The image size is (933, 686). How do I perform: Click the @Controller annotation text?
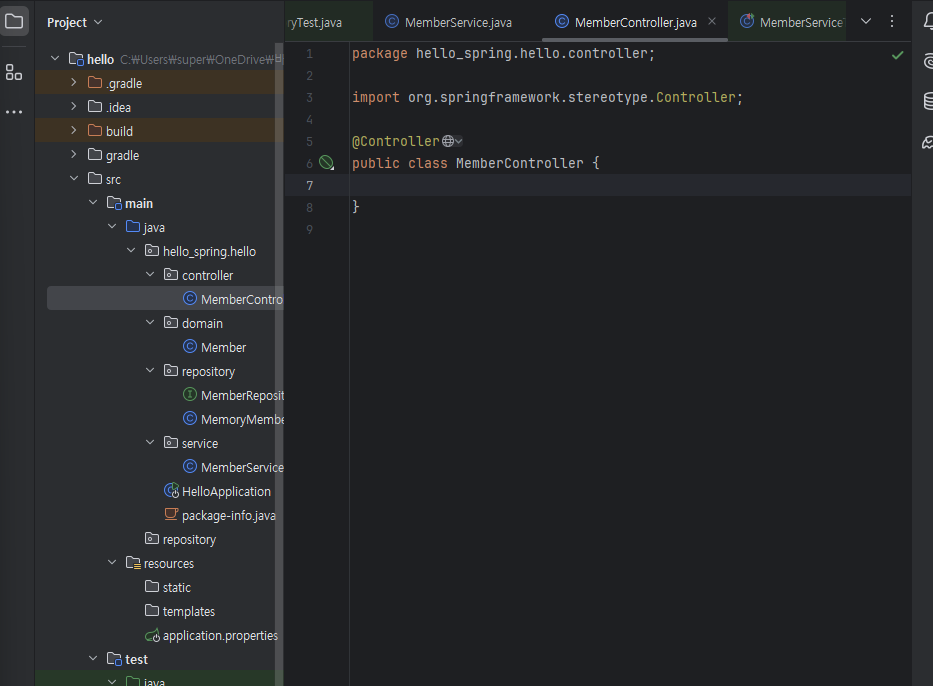396,141
